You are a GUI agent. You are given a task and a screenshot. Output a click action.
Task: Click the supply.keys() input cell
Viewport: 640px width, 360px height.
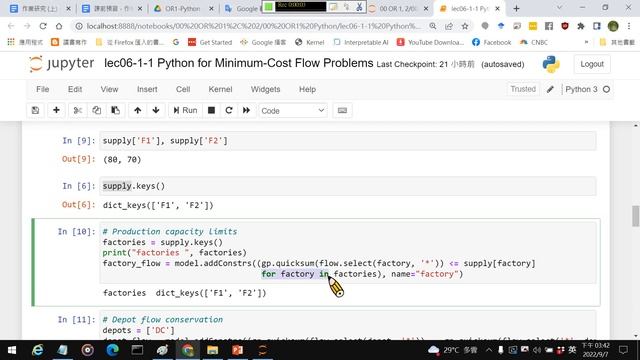tap(347, 186)
